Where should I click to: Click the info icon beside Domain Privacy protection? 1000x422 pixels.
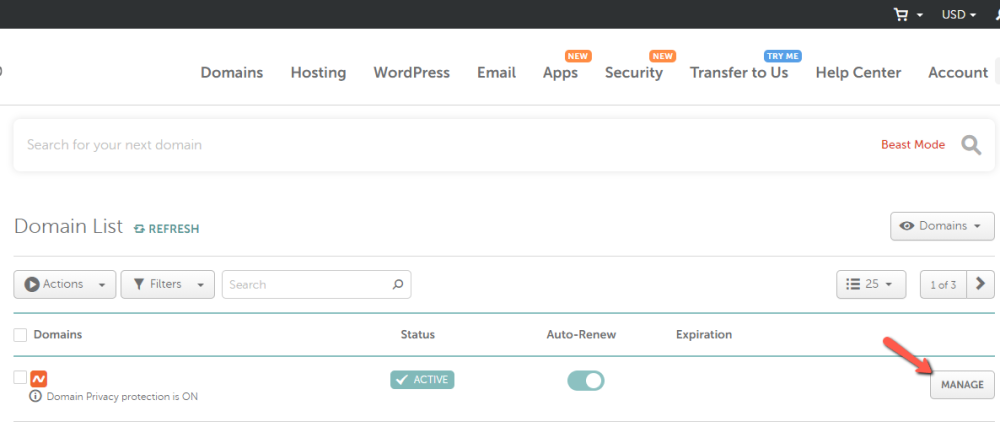point(36,397)
